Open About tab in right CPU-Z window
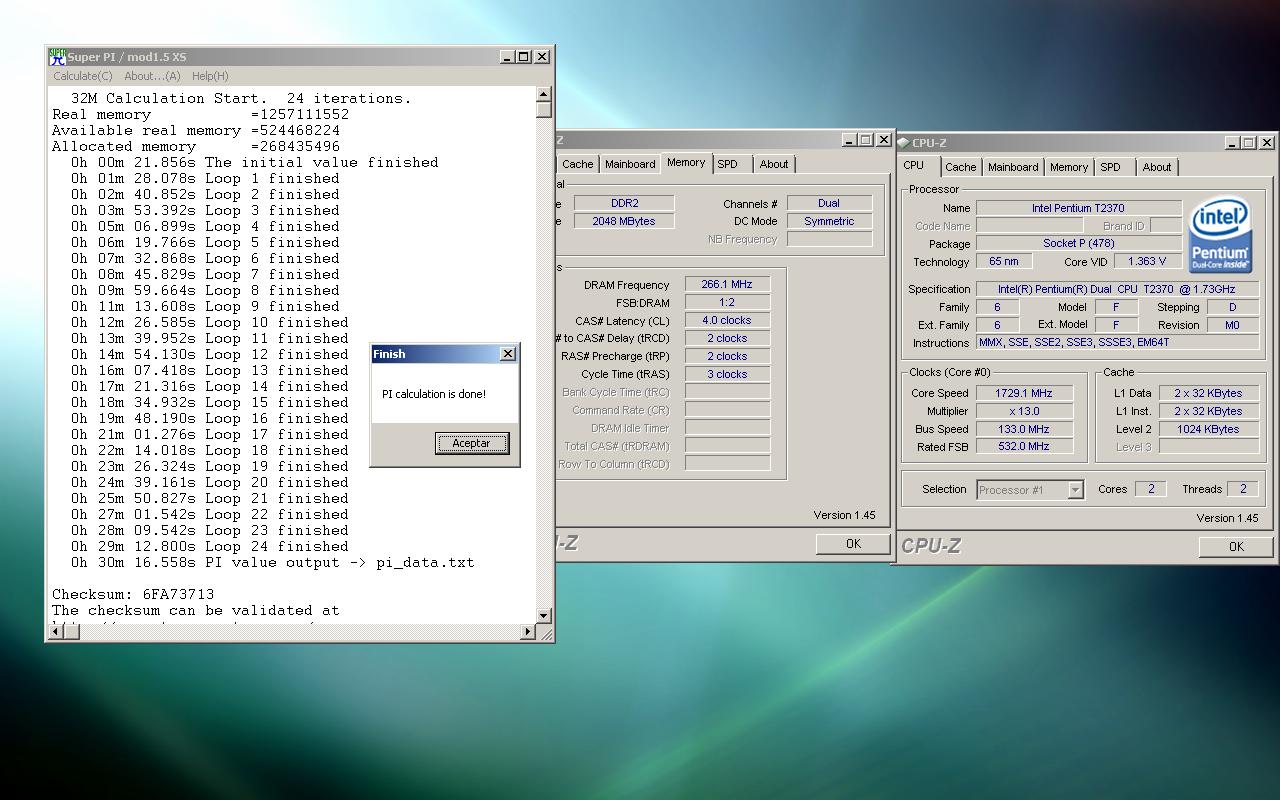The height and width of the screenshot is (800, 1280). pyautogui.click(x=1157, y=167)
